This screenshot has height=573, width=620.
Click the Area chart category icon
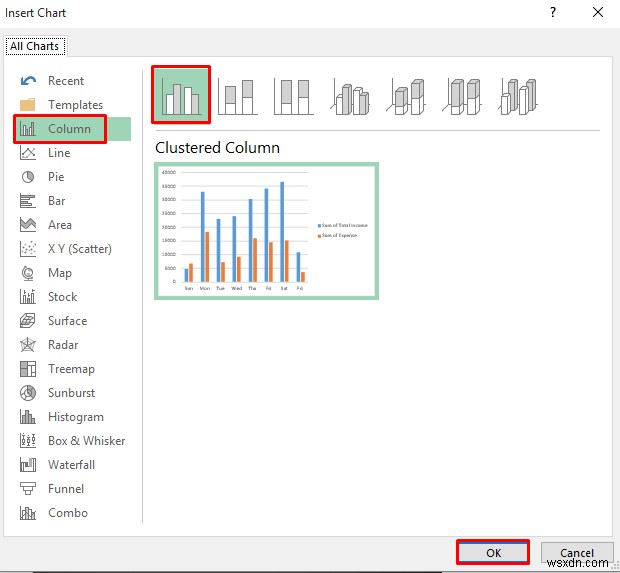28,225
